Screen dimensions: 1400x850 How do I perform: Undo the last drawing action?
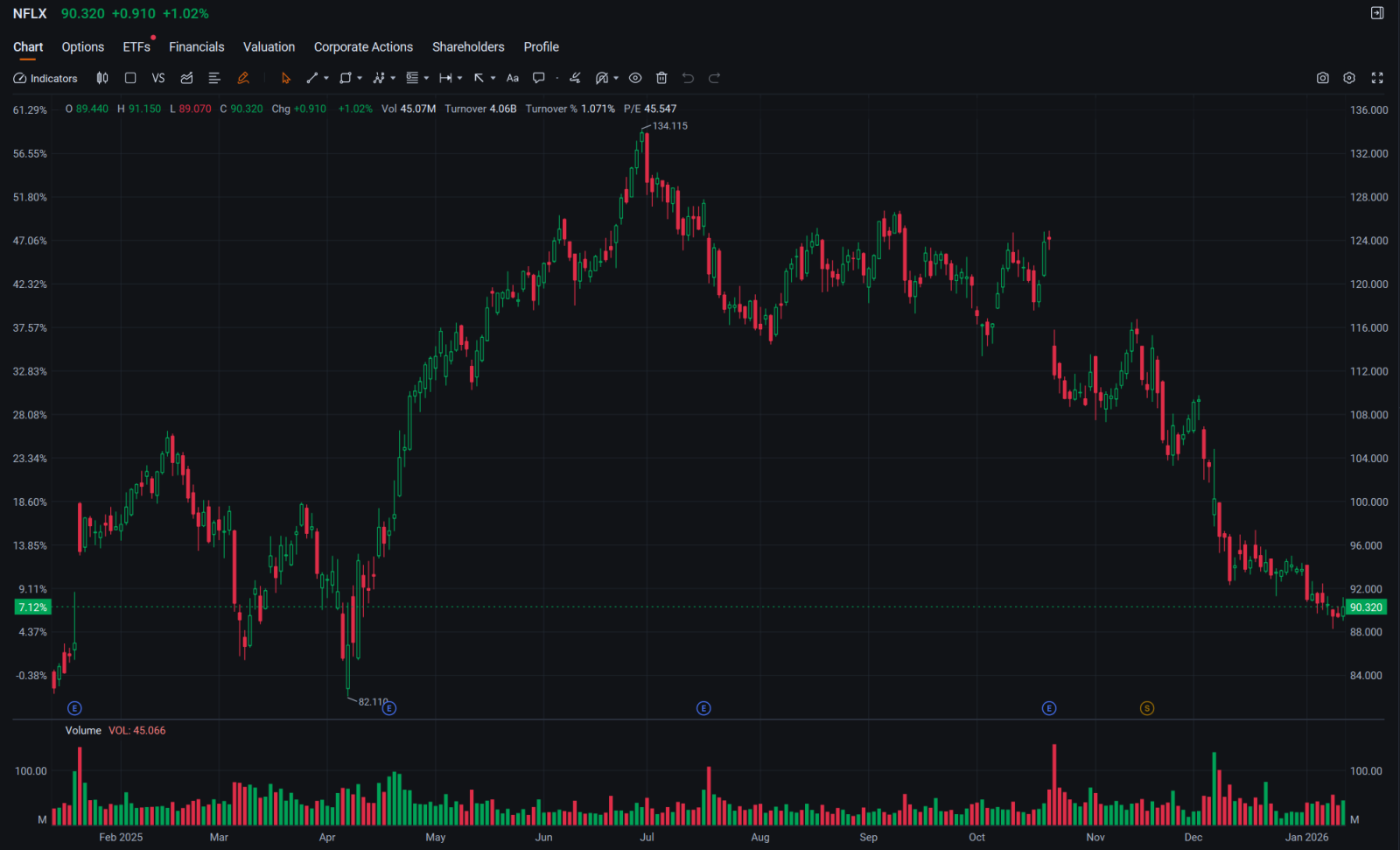[689, 78]
